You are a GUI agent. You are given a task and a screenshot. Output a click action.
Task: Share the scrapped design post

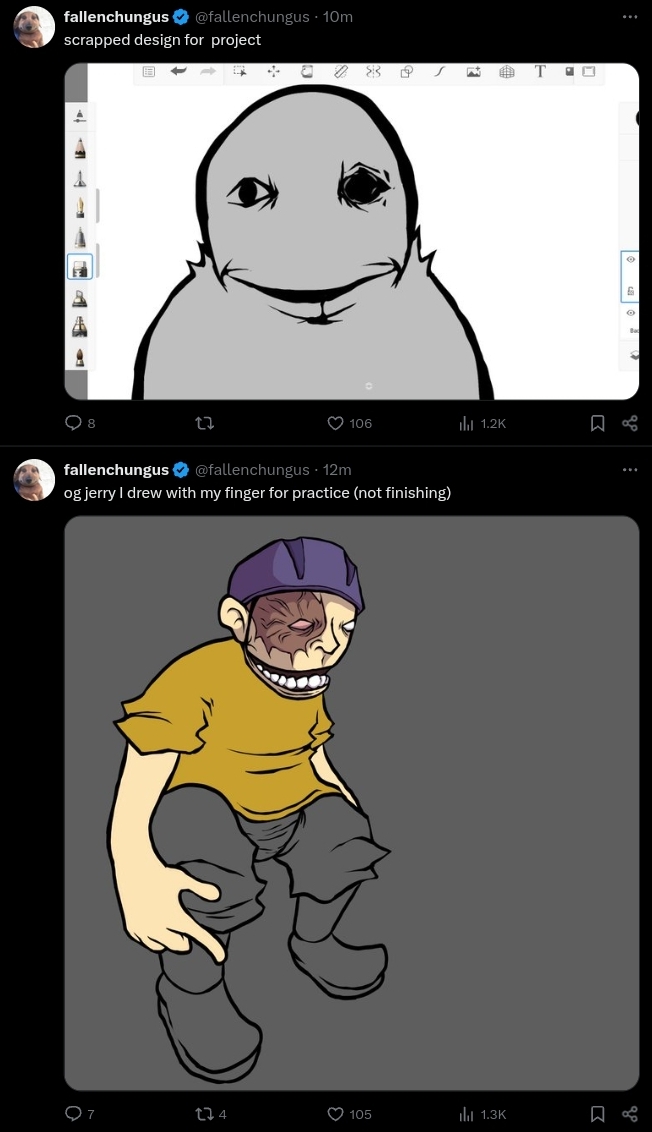tap(629, 423)
